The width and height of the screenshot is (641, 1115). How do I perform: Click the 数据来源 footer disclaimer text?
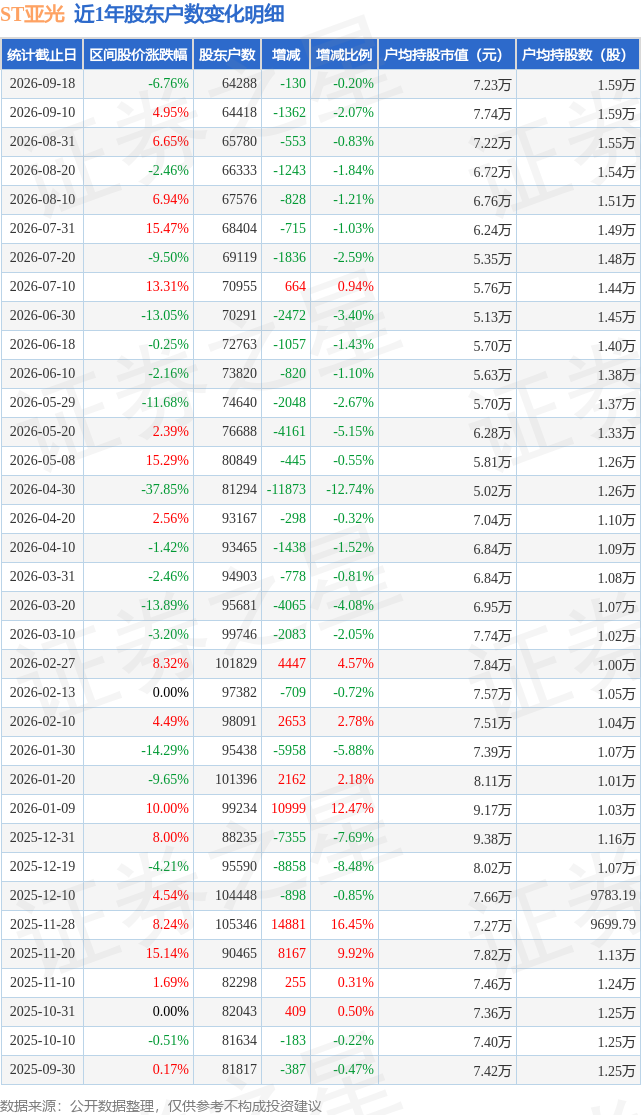coord(161,1106)
